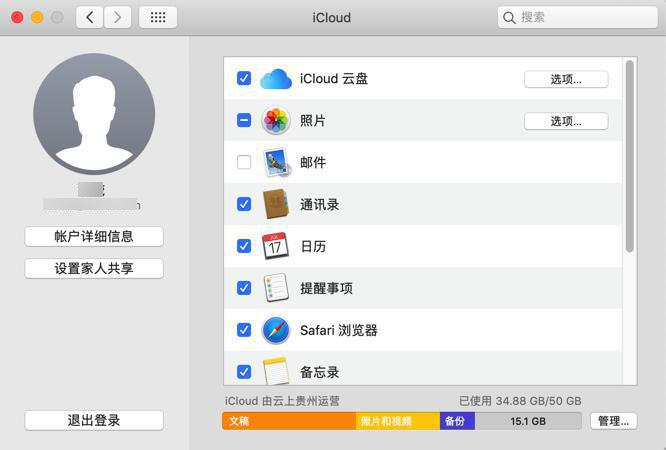Click the Calendar icon showing 17
Screen dimensions: 666x450
(275, 246)
